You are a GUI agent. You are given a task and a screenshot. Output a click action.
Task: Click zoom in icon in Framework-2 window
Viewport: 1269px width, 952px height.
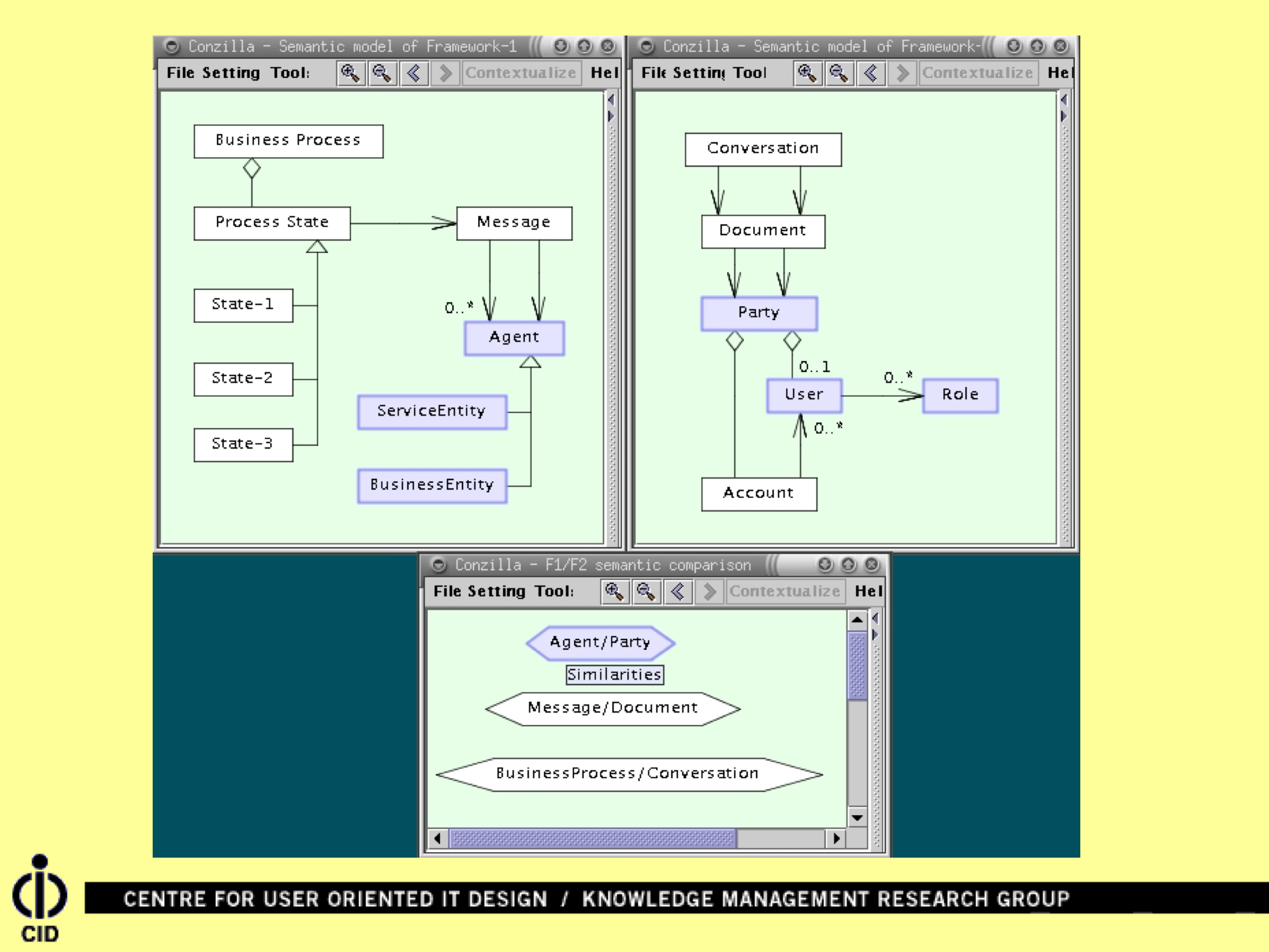click(808, 74)
